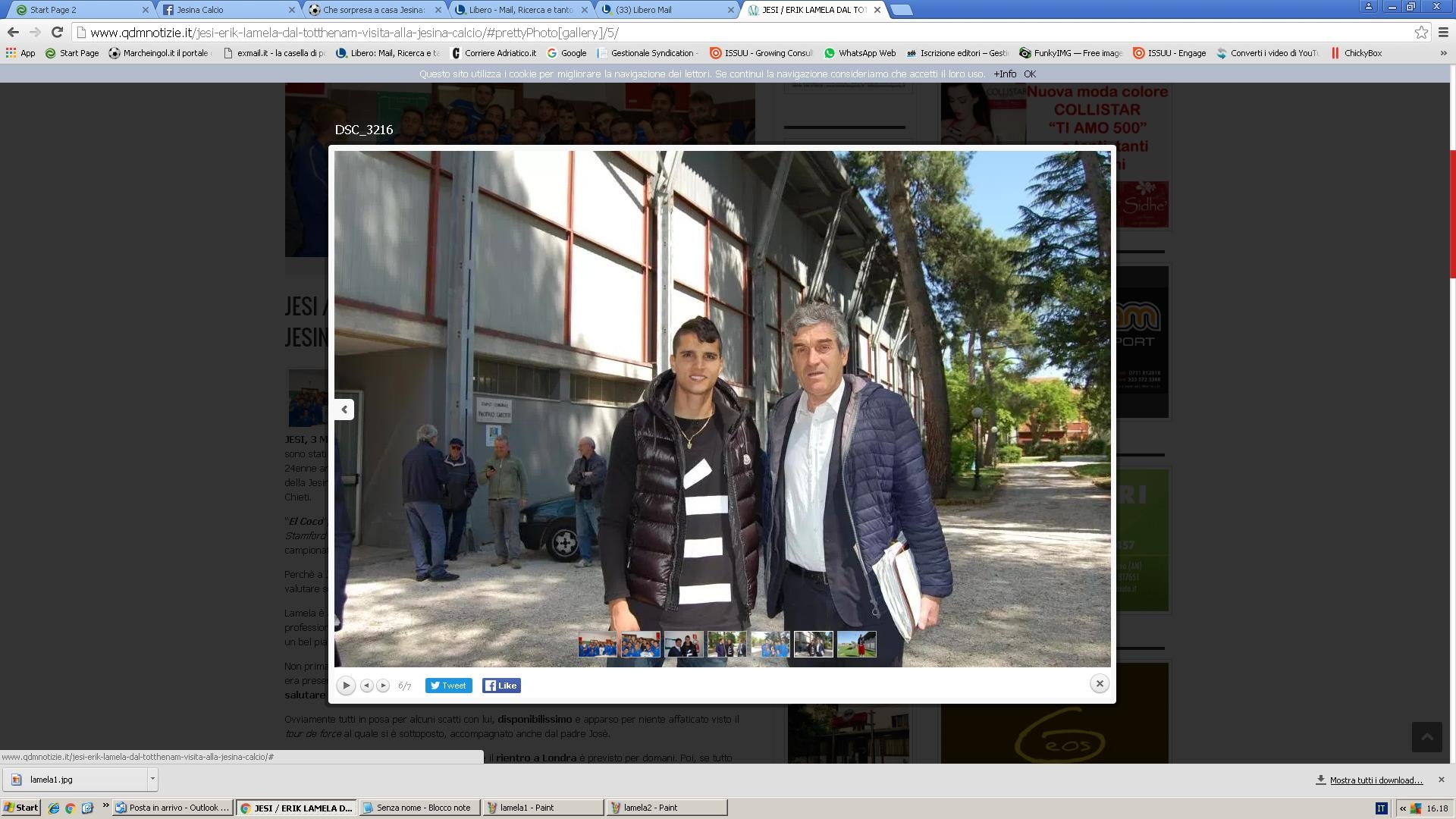Screen dimensions: 1456x819
Task: Open the Libero: Mail, Ricerca bookmark
Action: (388, 53)
